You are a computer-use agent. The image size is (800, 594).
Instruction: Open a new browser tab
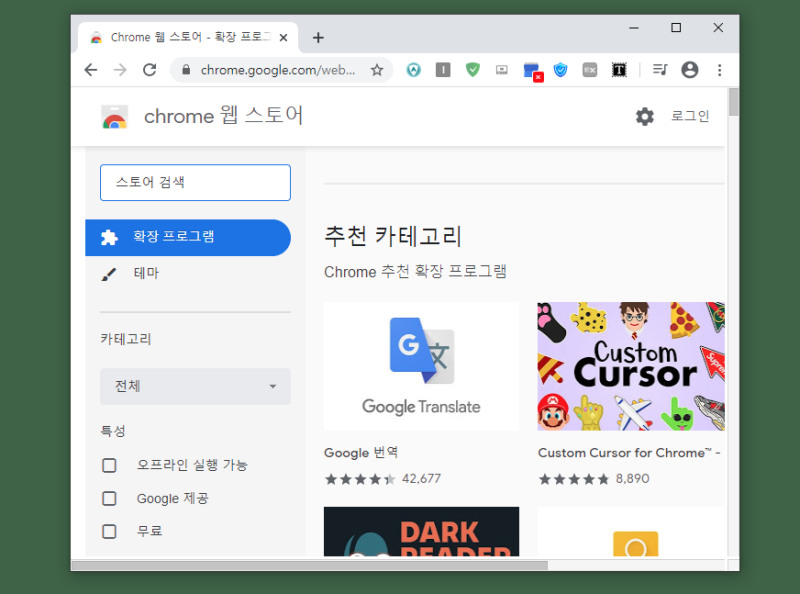point(318,38)
